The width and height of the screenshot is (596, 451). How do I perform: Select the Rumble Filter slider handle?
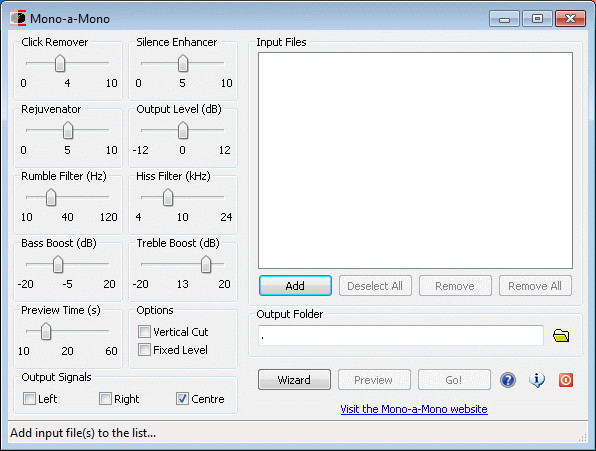tap(51, 197)
